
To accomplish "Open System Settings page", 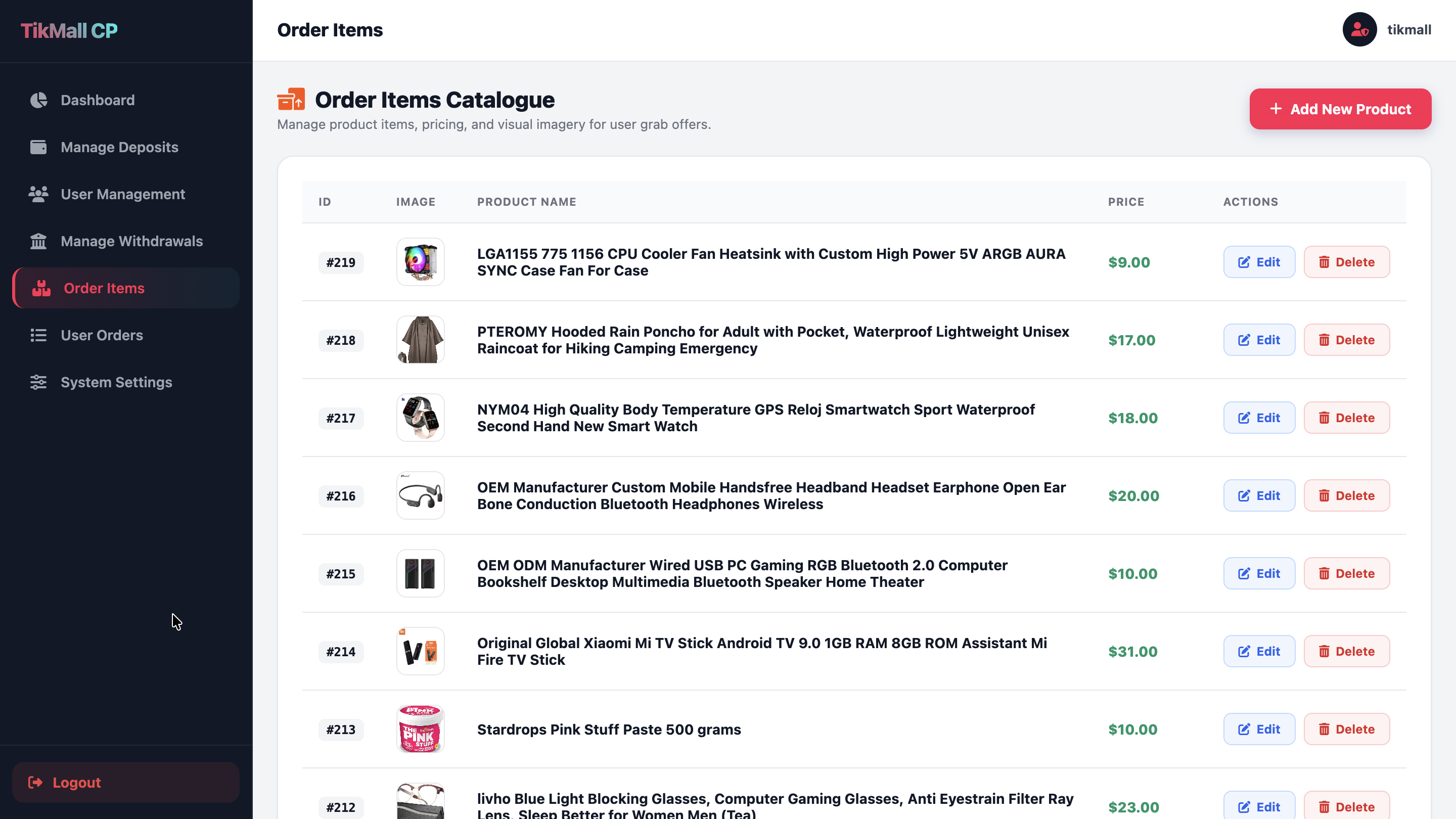I will pyautogui.click(x=126, y=382).
